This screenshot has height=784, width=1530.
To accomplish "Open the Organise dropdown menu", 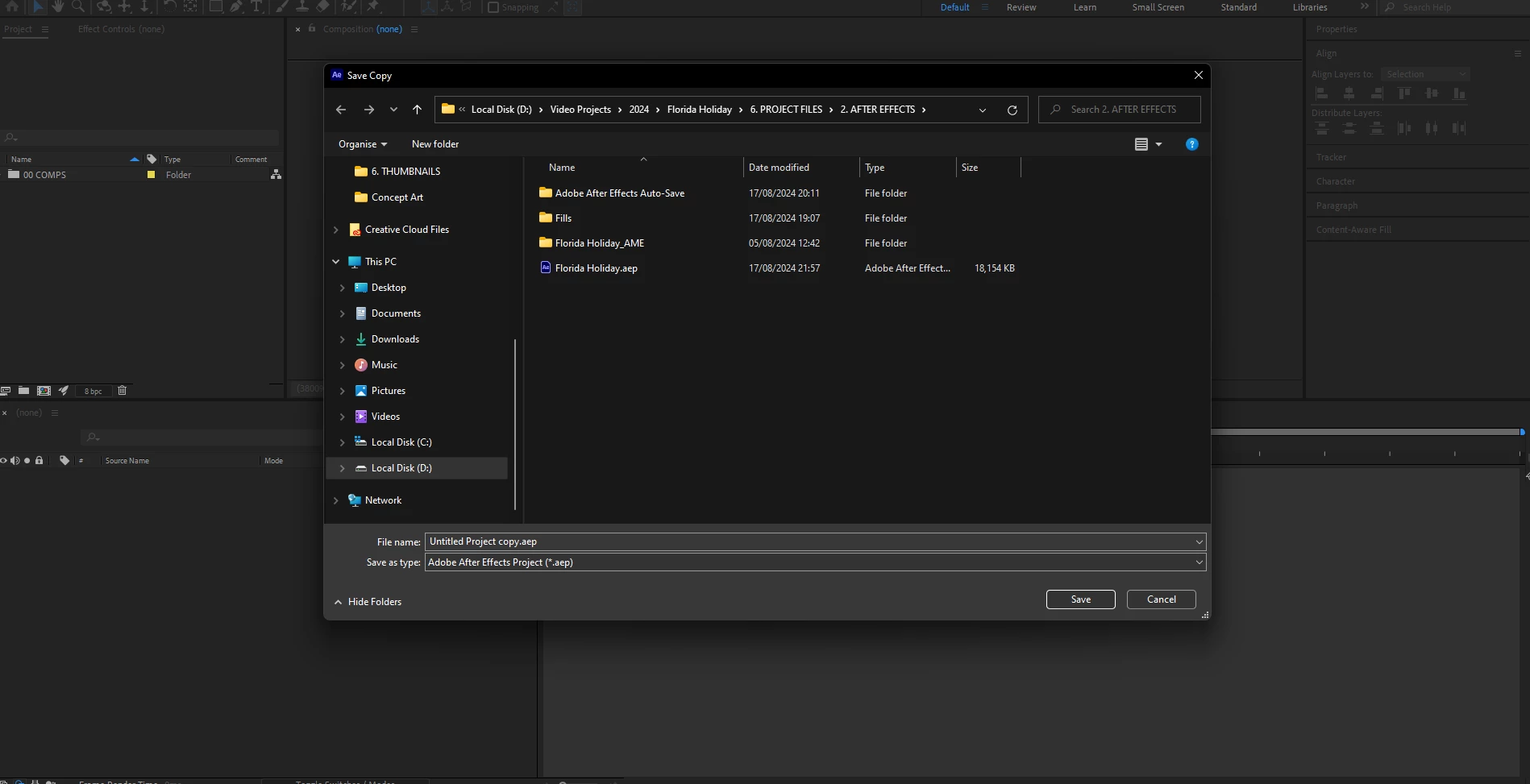I will (363, 144).
